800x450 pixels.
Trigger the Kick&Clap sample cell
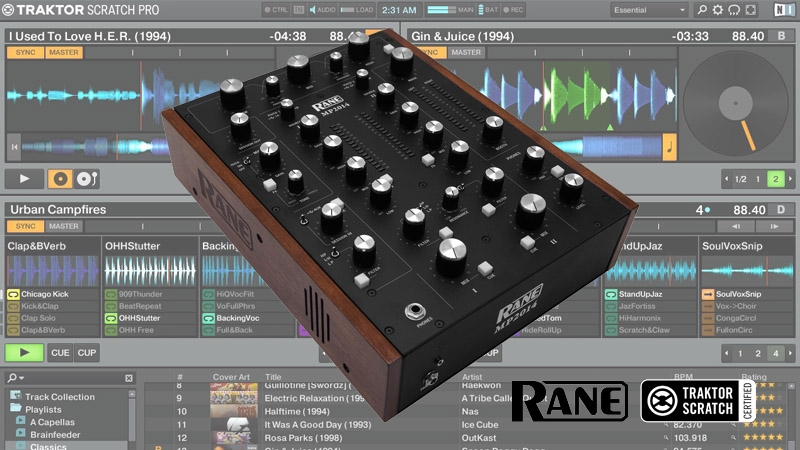53,306
